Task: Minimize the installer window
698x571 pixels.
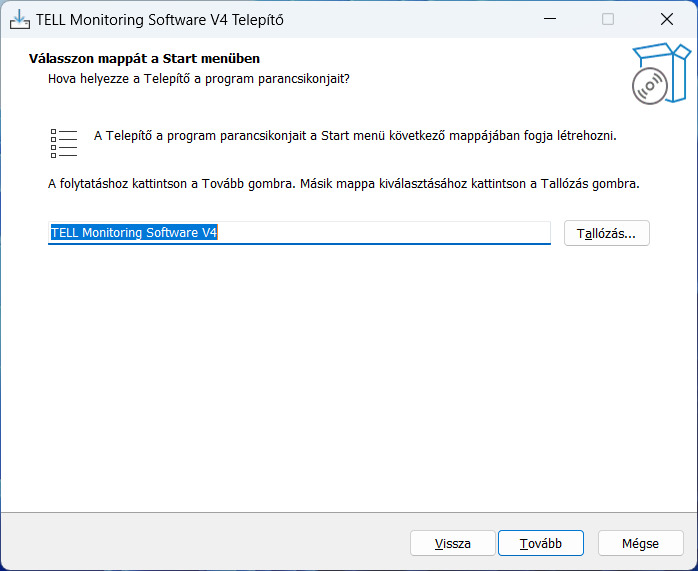Action: [x=550, y=19]
